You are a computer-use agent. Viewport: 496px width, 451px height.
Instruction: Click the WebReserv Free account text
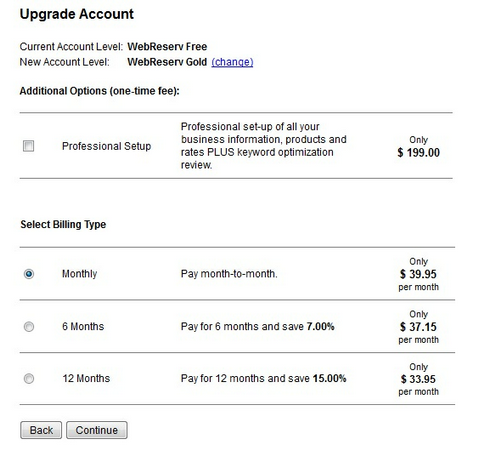167,47
